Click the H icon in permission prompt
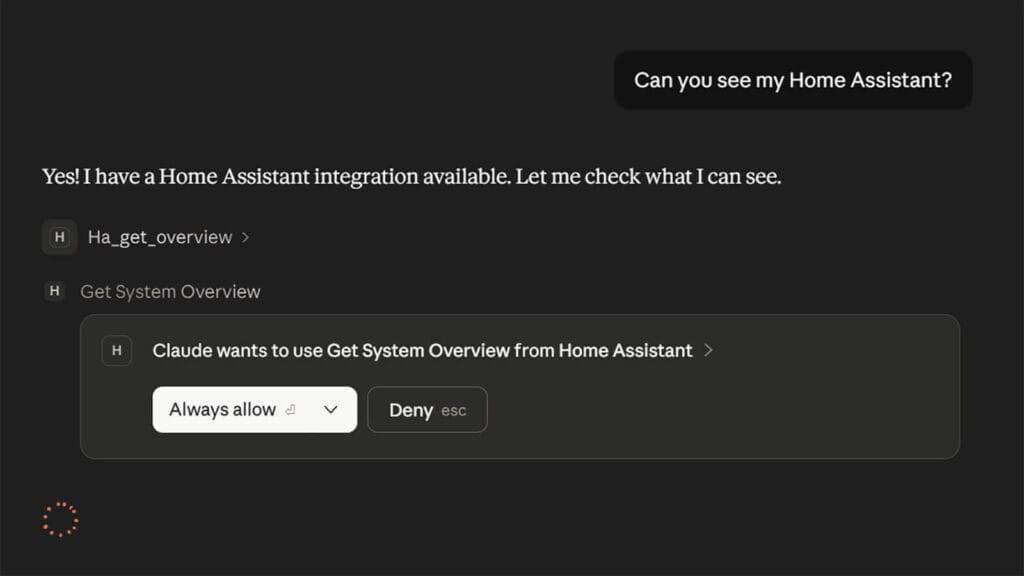1024x576 pixels. point(117,351)
